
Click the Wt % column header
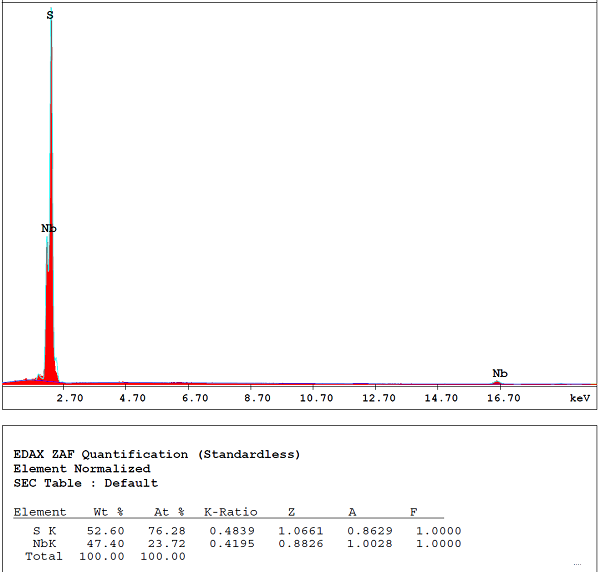[x=109, y=512]
